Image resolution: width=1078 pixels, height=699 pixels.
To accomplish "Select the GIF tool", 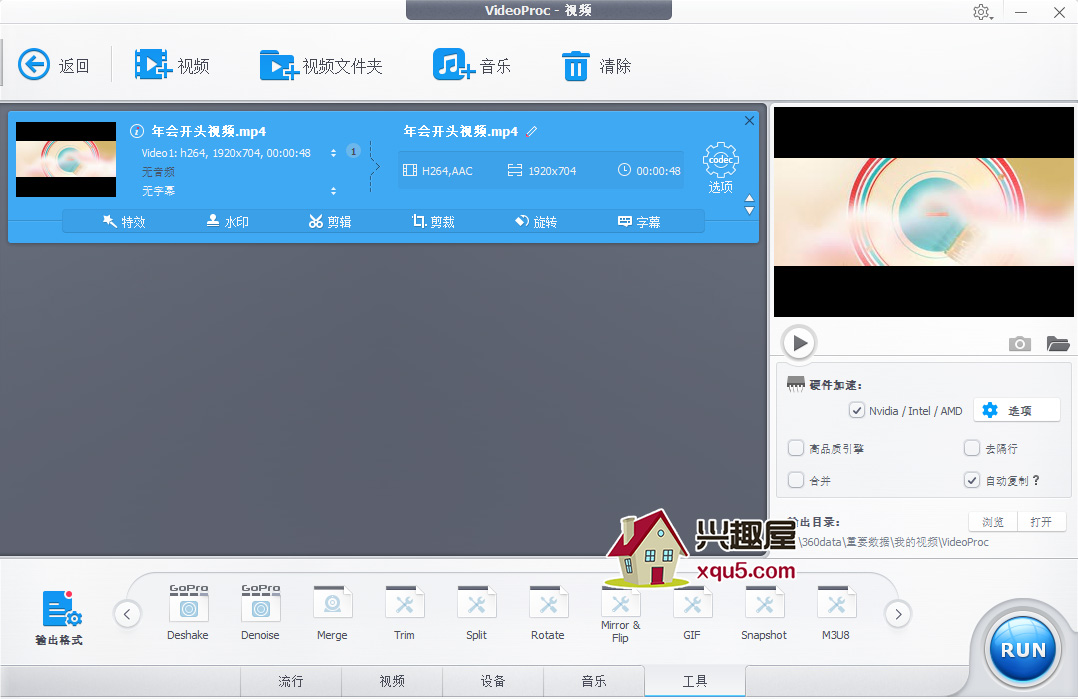I will 692,612.
